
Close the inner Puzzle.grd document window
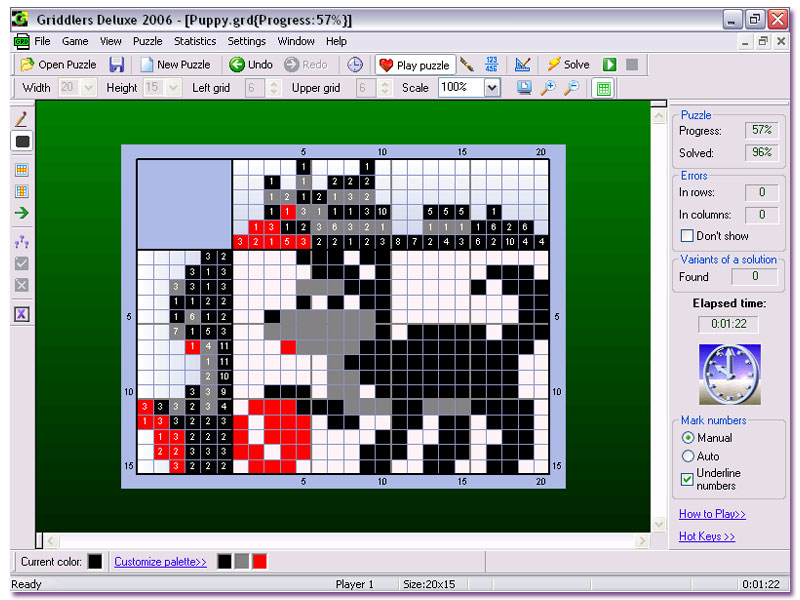pos(781,41)
